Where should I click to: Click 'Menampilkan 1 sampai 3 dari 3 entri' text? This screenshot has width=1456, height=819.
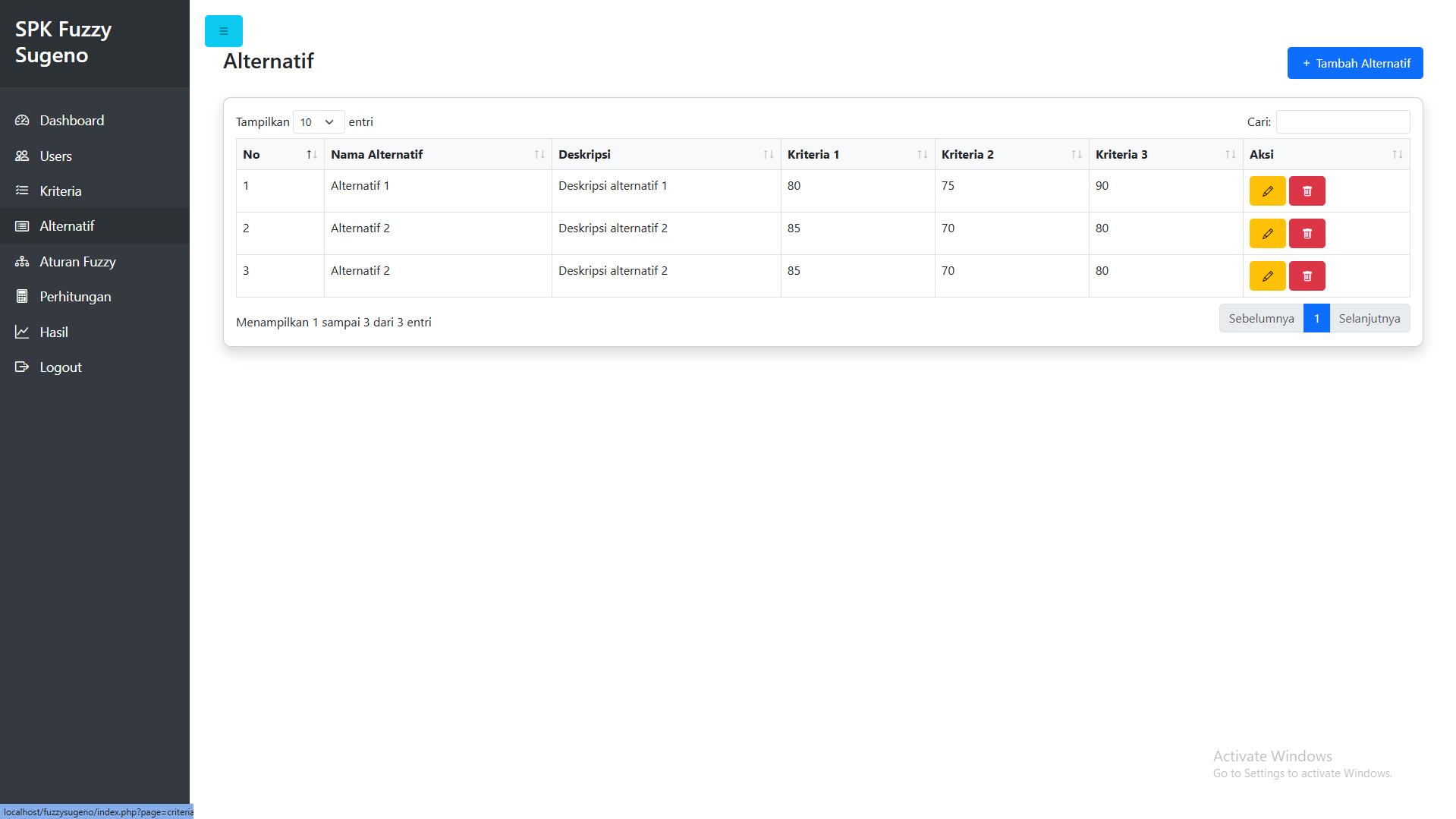point(334,323)
